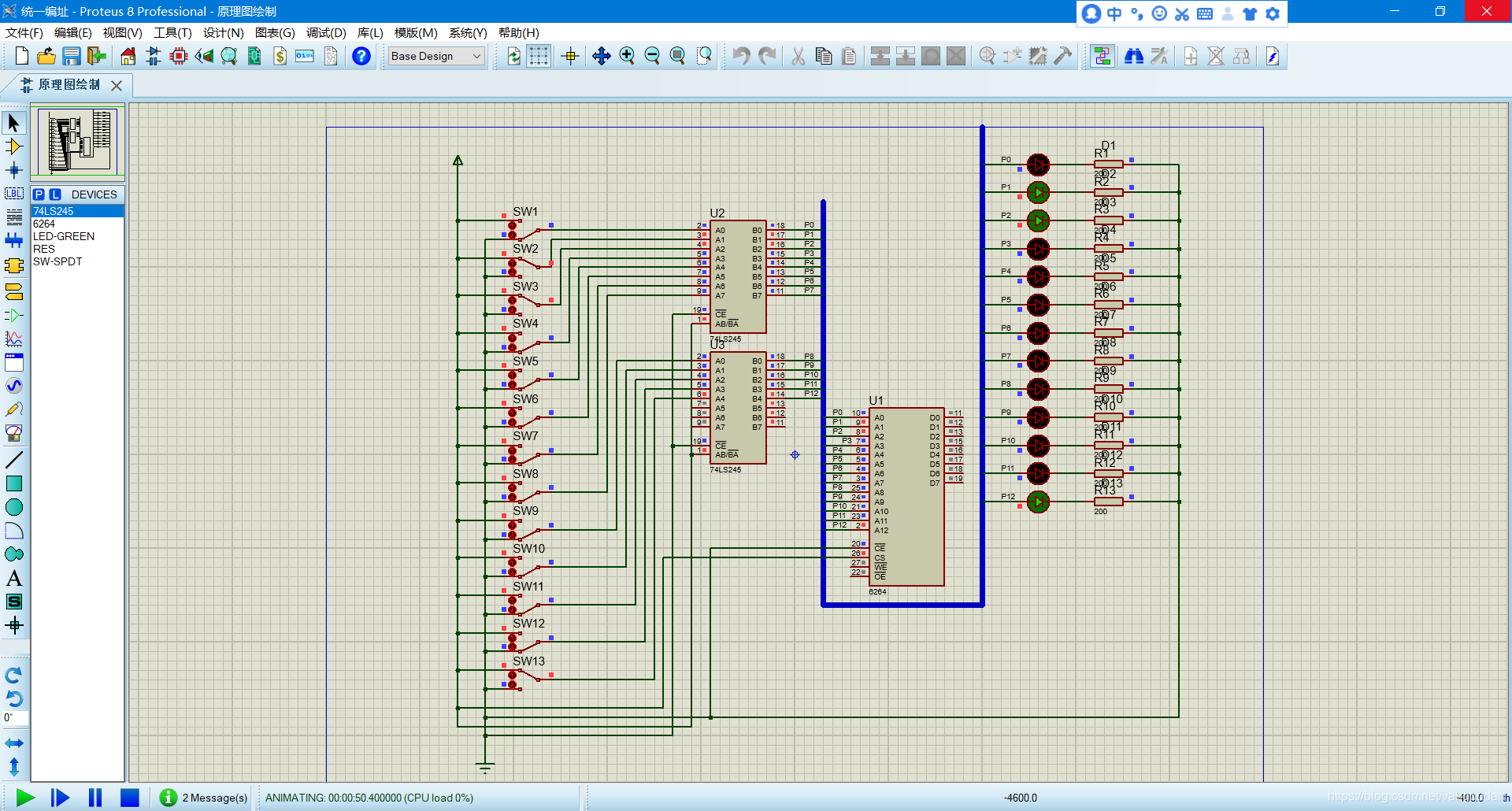Select RES in the devices list
1512x811 pixels.
click(77, 249)
